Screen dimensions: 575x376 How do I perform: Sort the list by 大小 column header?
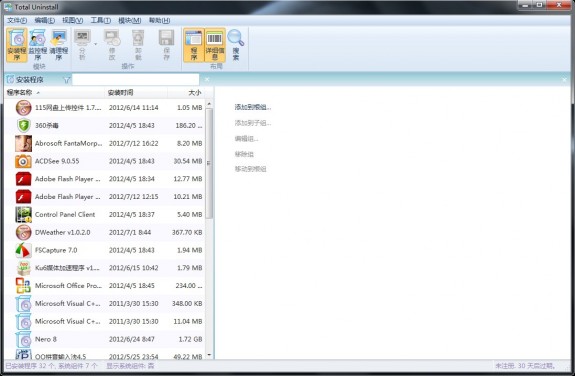(x=186, y=92)
